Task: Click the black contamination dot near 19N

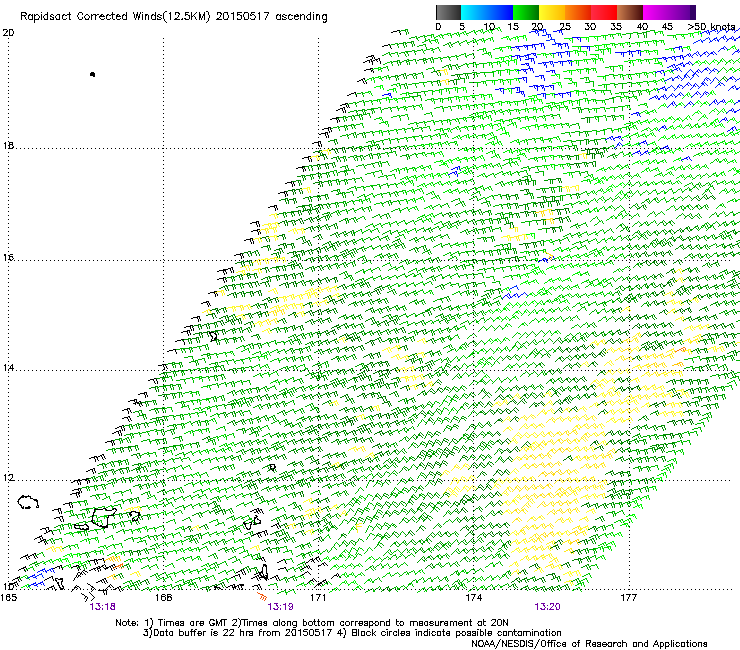Action: coord(92,74)
